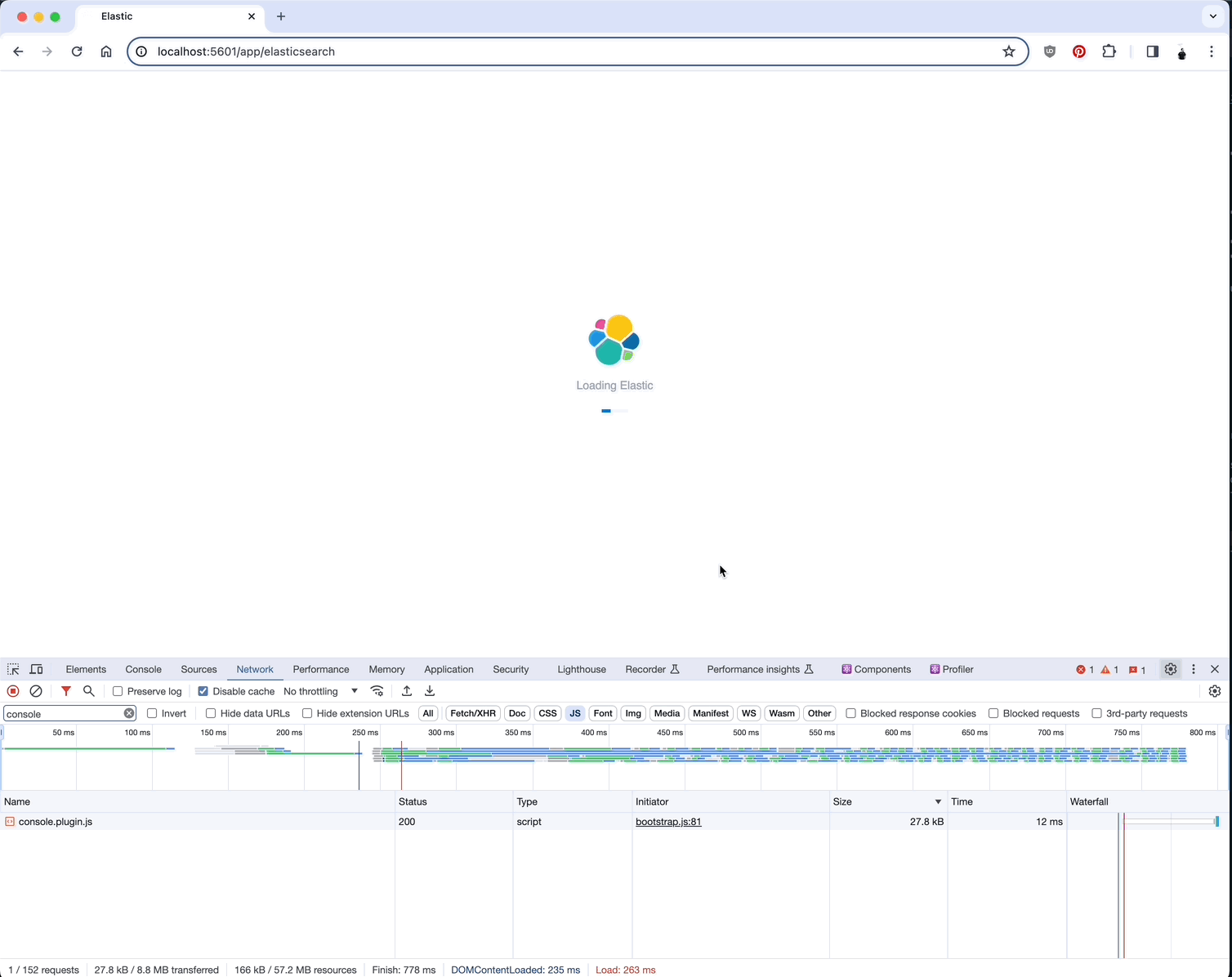Check Blocked requests
1232x977 pixels.
[x=993, y=713]
